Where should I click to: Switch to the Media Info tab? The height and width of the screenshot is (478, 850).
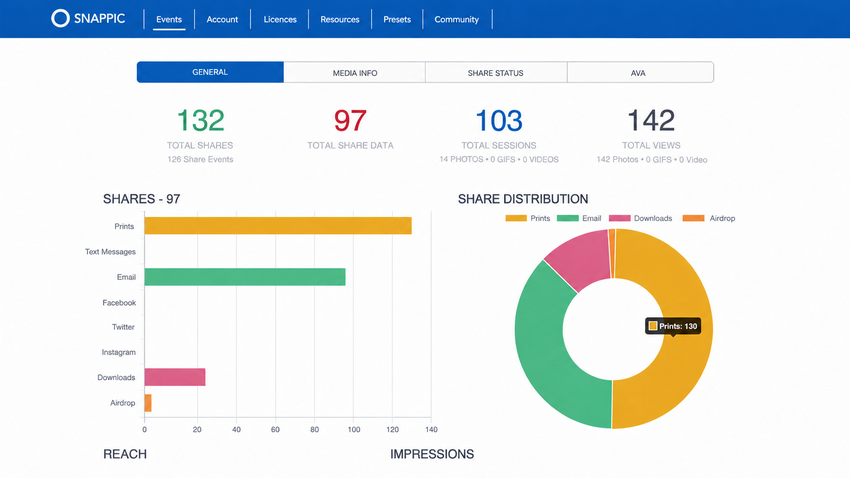[x=355, y=73]
